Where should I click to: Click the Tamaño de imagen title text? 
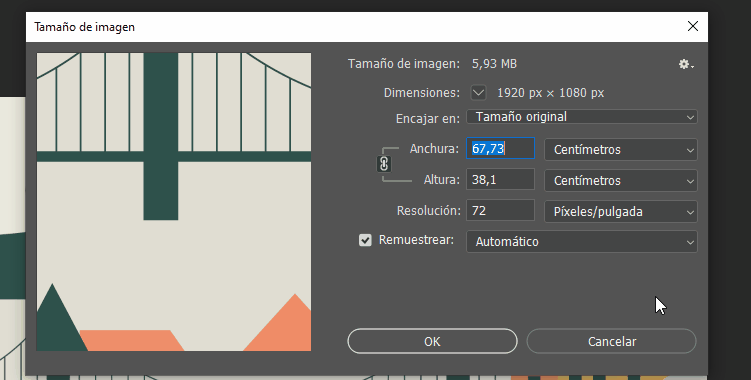click(x=84, y=27)
